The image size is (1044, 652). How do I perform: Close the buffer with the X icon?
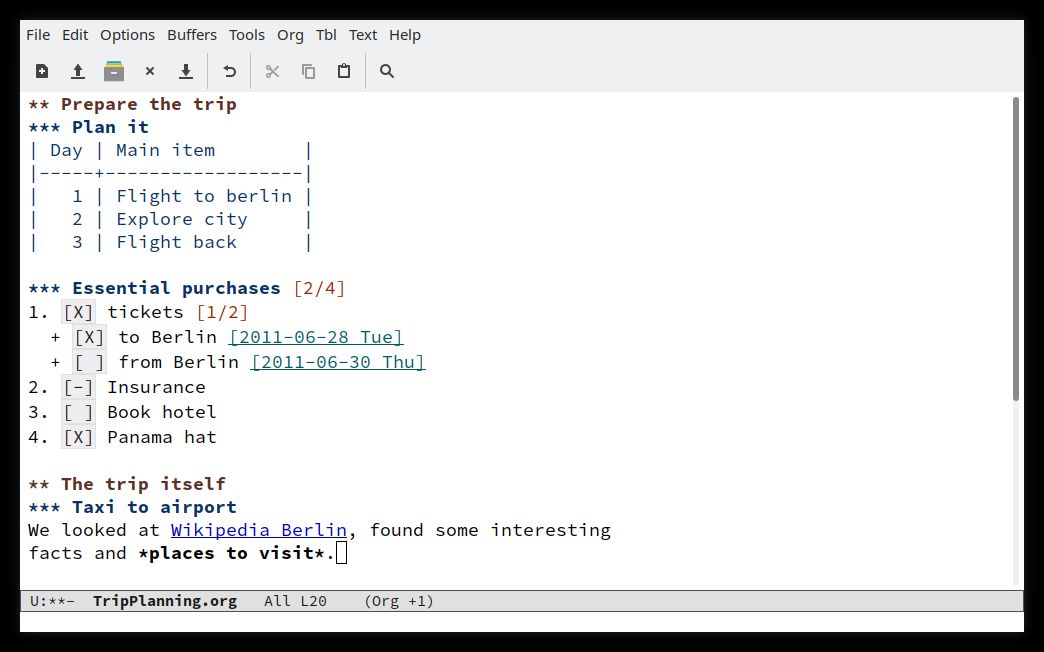[x=150, y=71]
